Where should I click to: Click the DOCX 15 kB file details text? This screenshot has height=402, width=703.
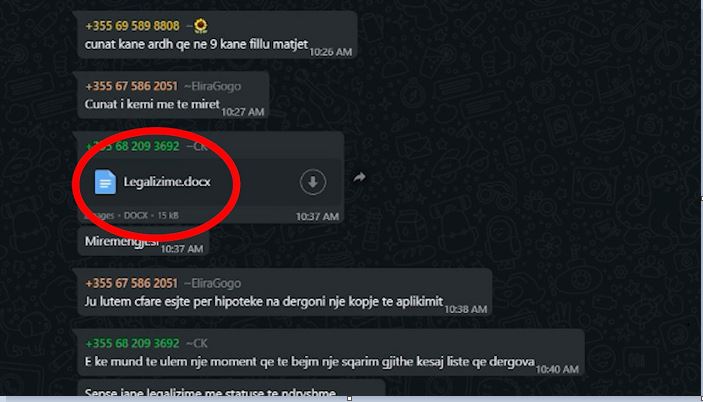click(151, 216)
